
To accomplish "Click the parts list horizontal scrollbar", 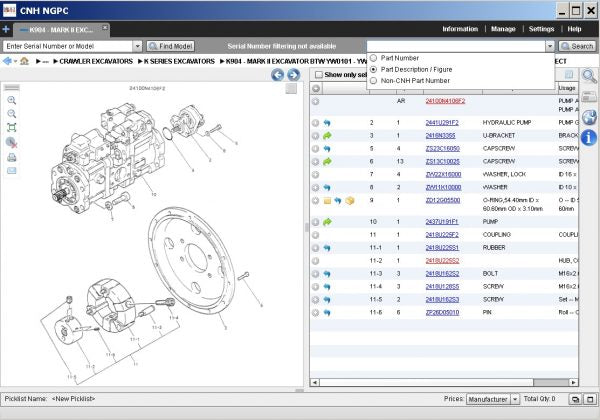I will [440, 382].
